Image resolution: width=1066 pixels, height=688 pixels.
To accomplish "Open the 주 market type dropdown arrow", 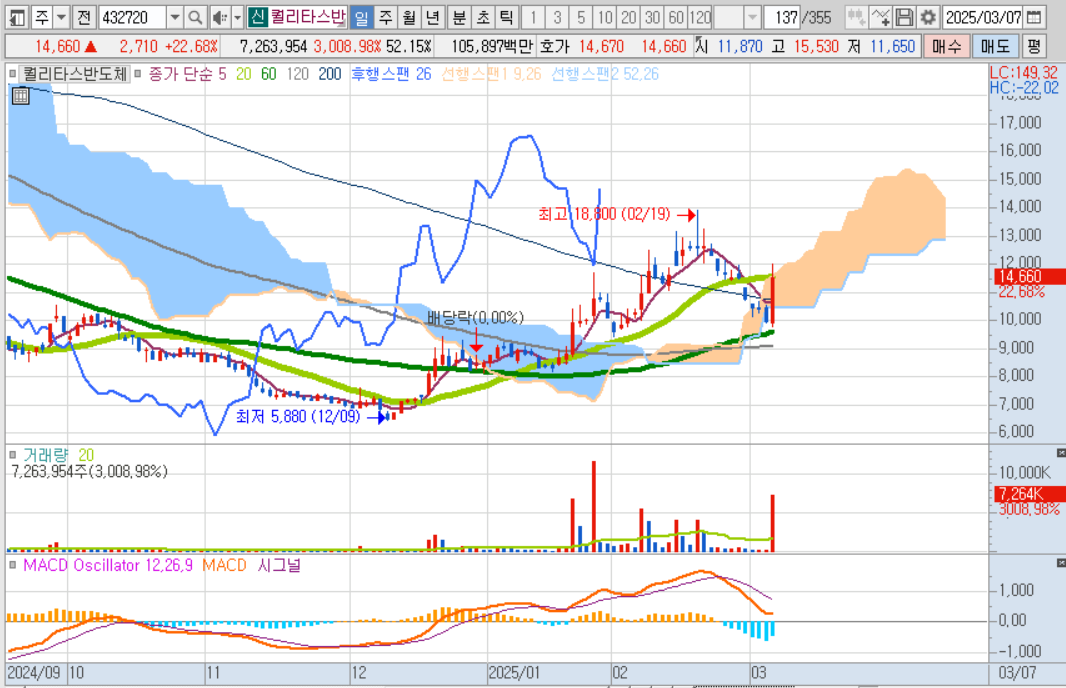I will (61, 17).
